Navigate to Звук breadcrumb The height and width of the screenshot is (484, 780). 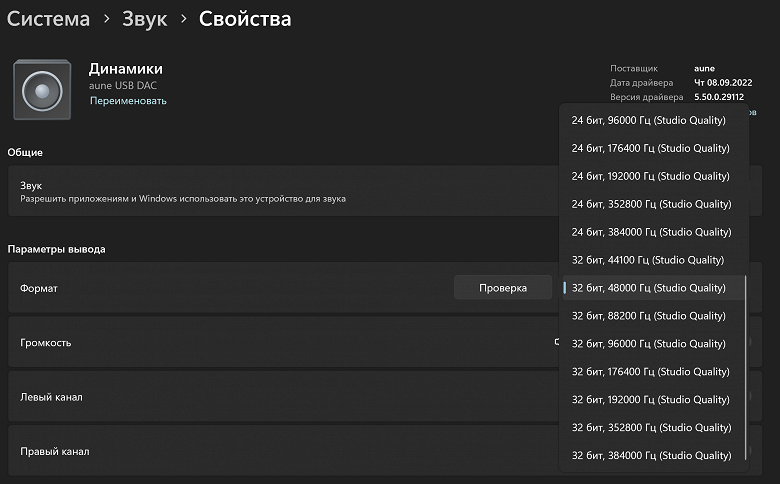tap(144, 19)
